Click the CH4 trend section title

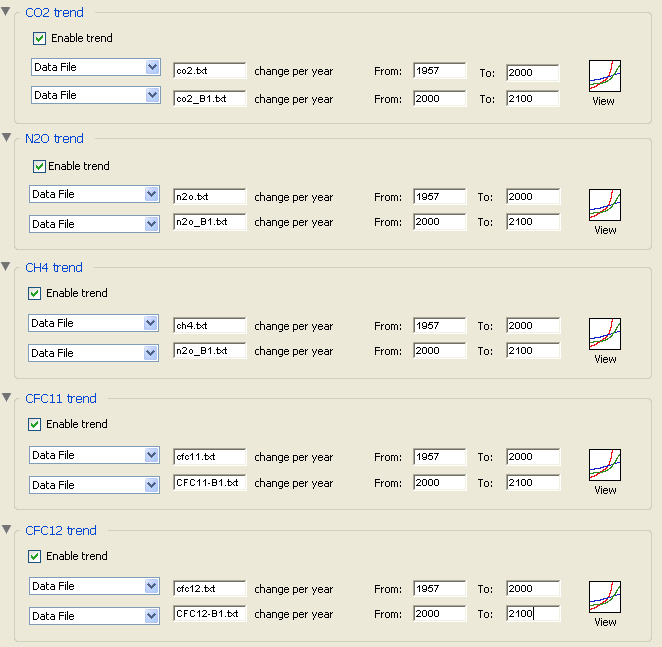point(53,268)
